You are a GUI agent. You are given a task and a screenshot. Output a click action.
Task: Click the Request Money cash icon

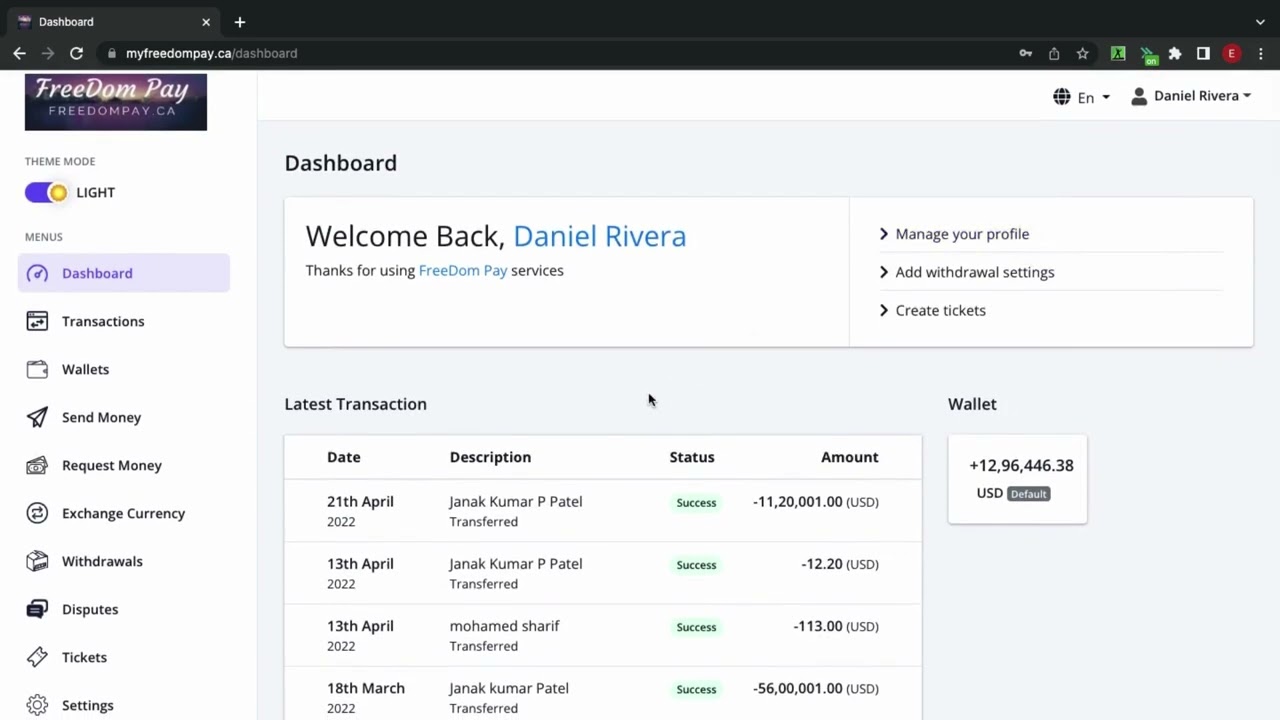coord(37,465)
